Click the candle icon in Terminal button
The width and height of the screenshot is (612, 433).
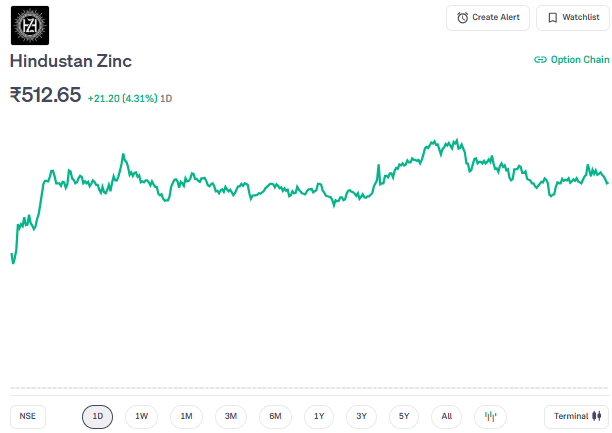click(x=596, y=416)
